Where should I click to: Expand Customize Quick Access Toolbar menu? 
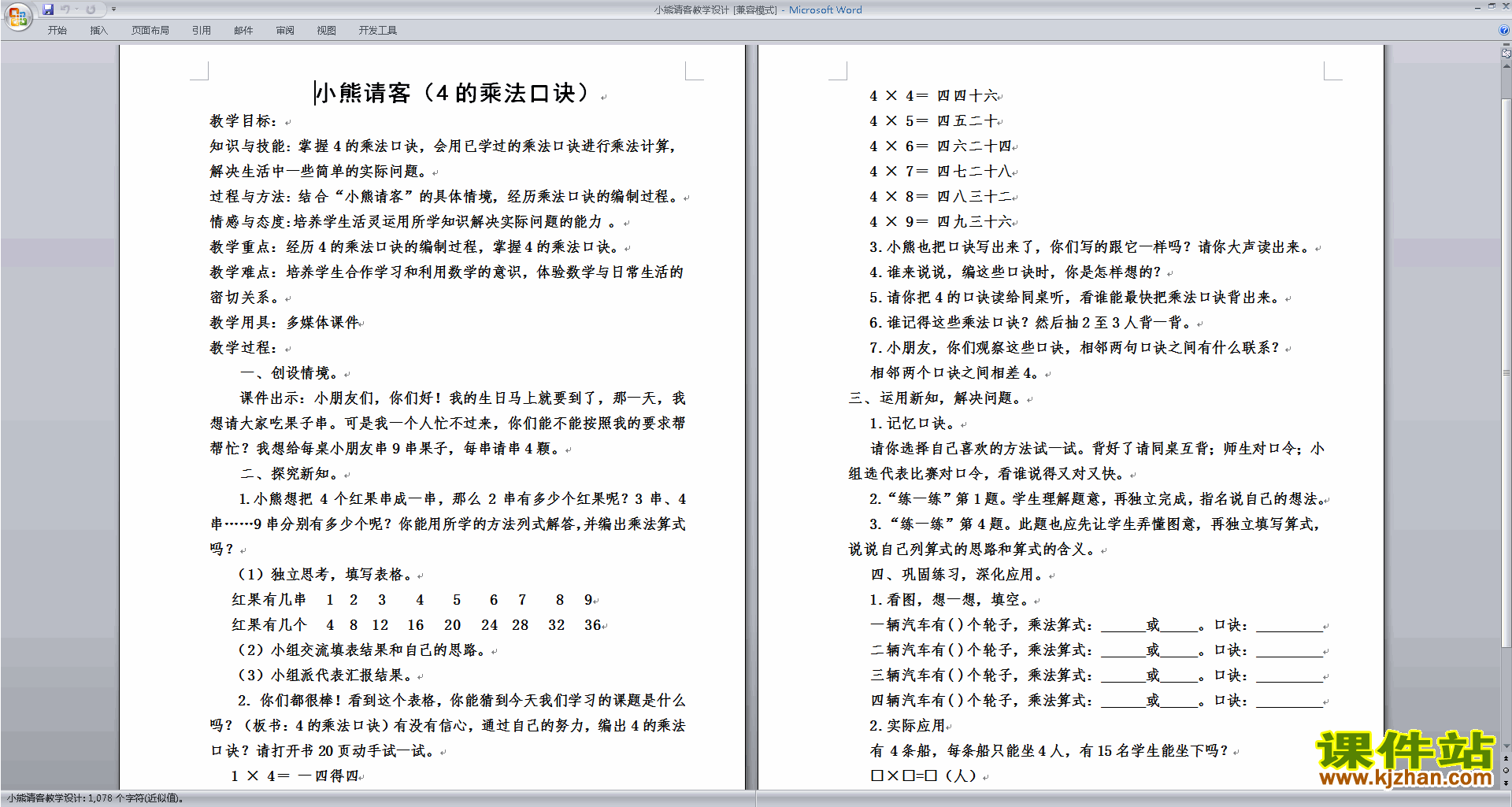pos(113,9)
